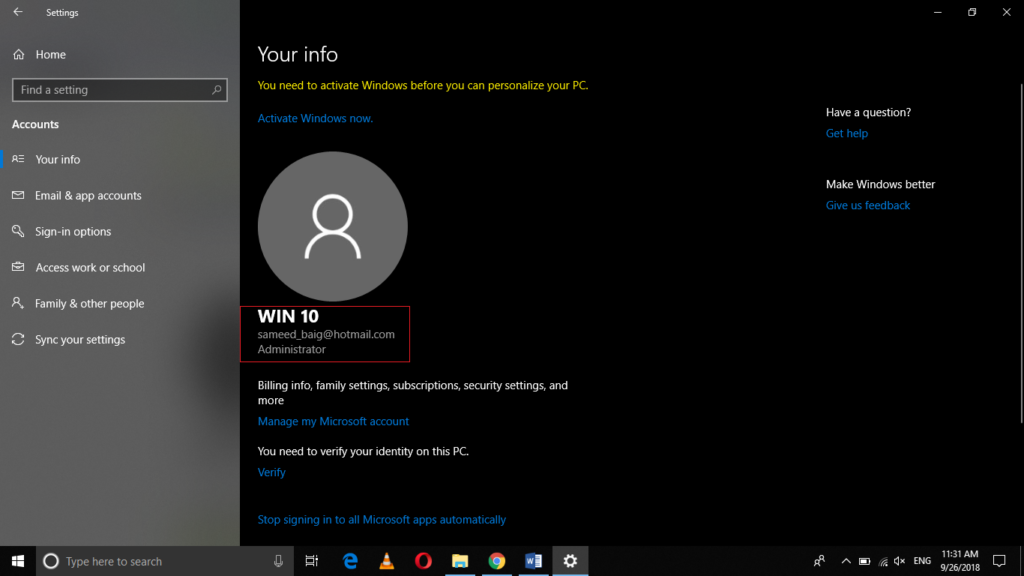Viewport: 1024px width, 576px height.
Task: Click the envelope icon beside Email & app accounts
Action: tap(18, 195)
